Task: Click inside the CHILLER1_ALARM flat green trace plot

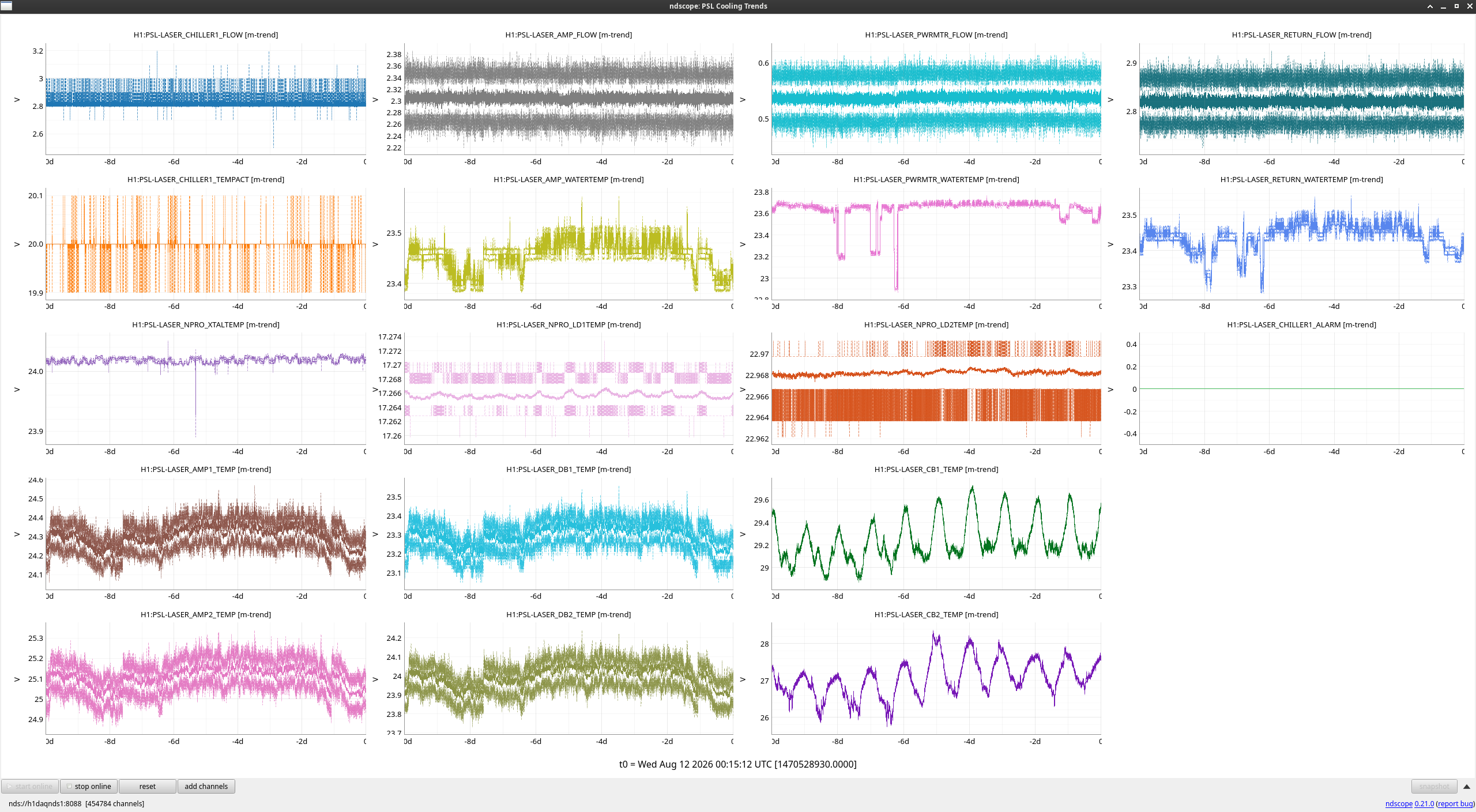Action: [x=1301, y=388]
